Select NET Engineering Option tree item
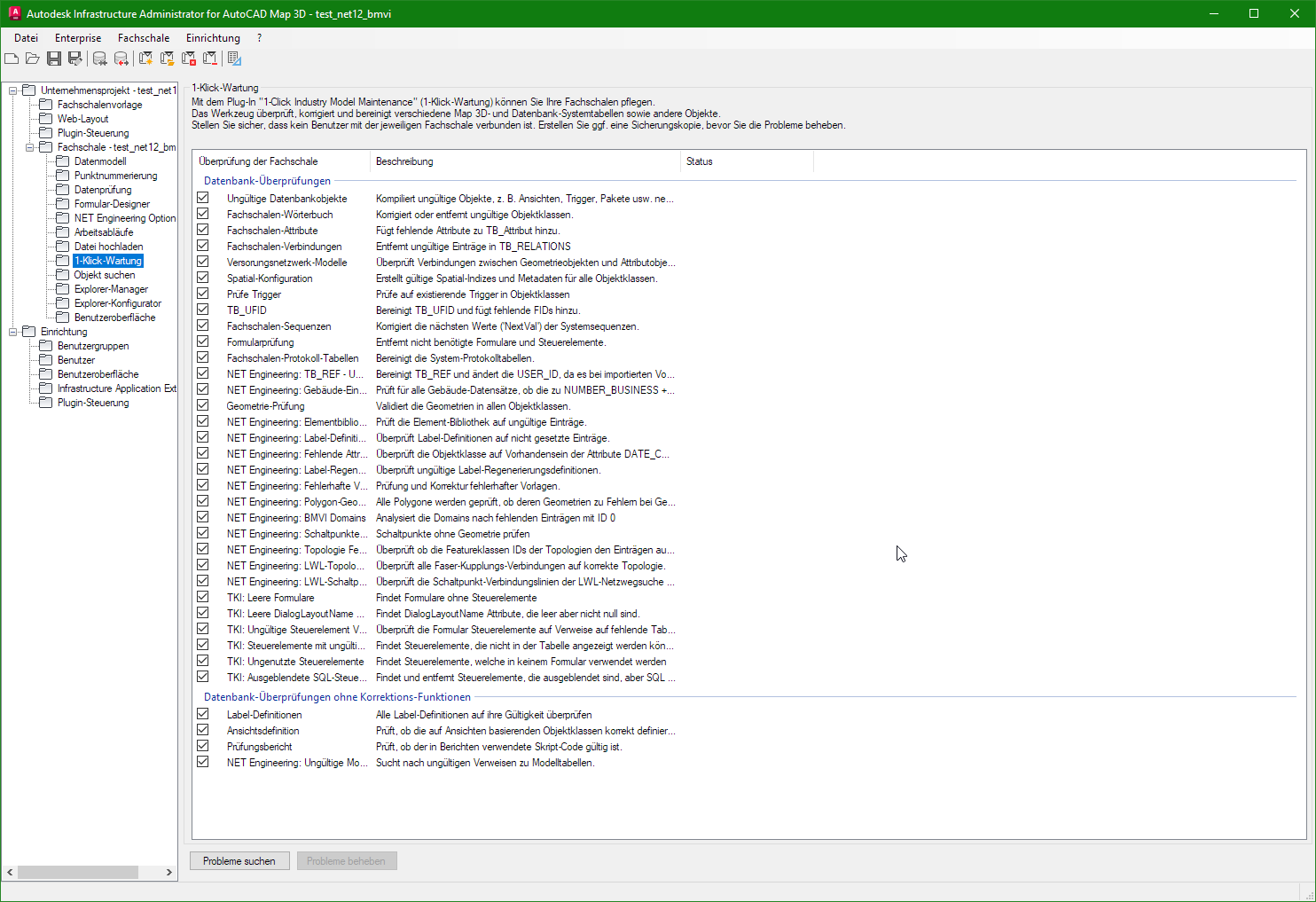The height and width of the screenshot is (902, 1316). 125,218
